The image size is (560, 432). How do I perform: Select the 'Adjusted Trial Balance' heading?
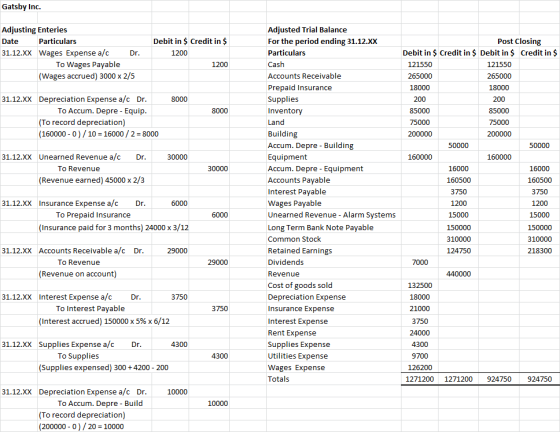(x=308, y=30)
